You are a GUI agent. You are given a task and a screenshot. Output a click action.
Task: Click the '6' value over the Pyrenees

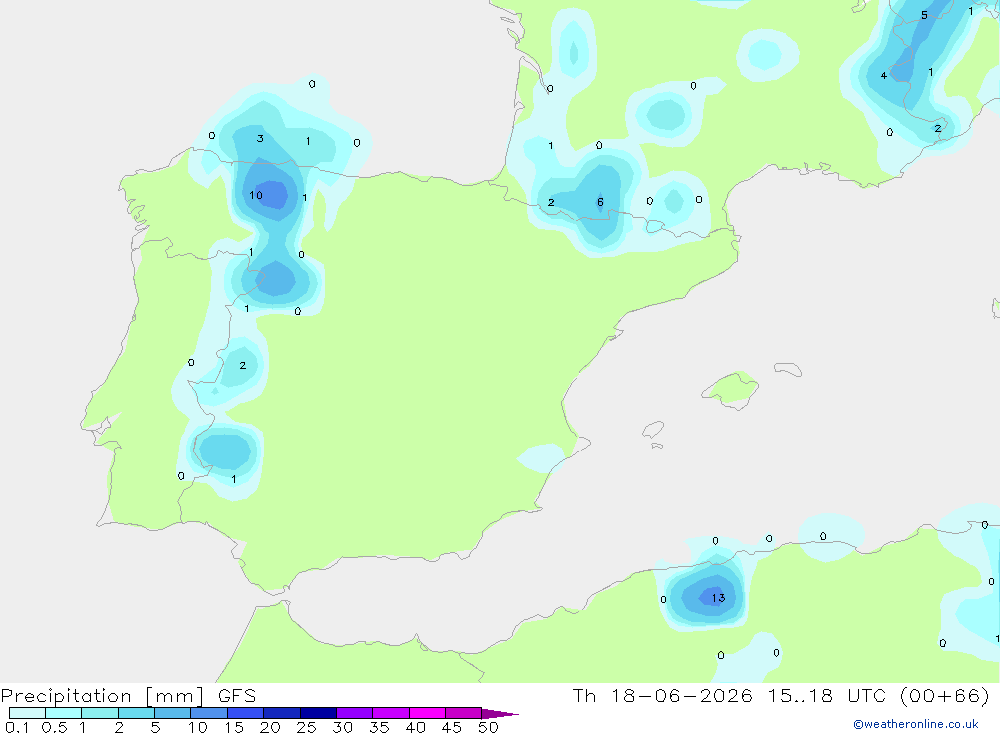click(x=600, y=202)
